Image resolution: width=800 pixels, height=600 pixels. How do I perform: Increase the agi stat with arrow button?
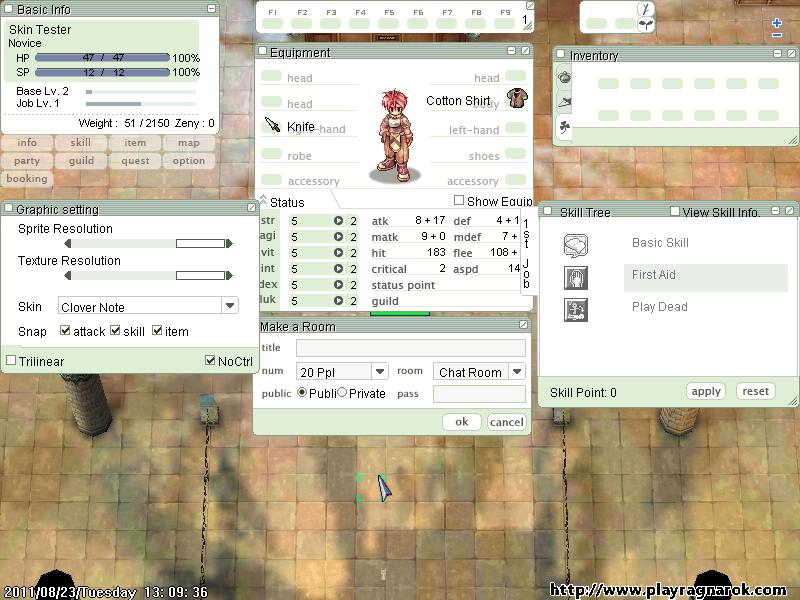coord(338,237)
